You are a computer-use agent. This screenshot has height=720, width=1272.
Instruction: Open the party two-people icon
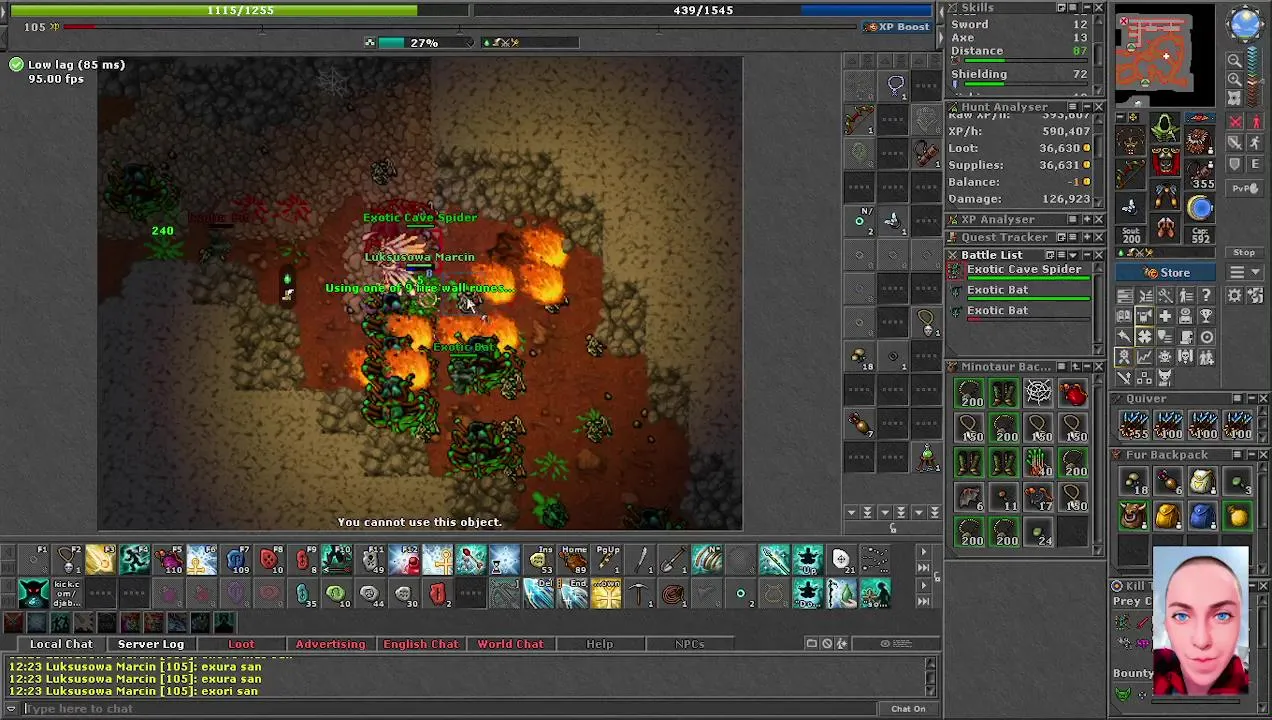point(1207,356)
